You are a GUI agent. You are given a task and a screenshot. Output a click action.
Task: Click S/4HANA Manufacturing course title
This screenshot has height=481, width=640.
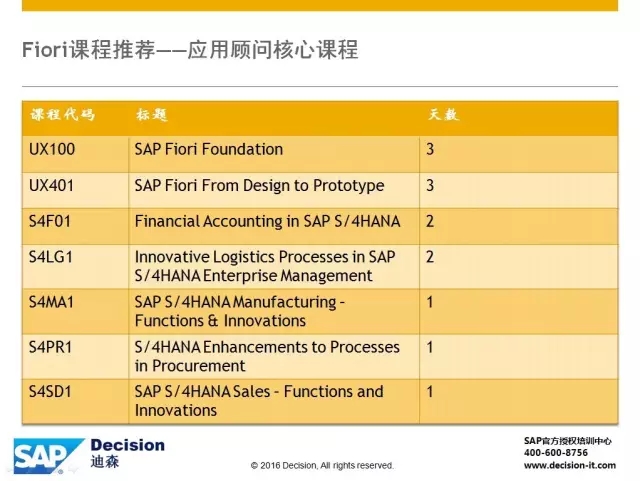[x=240, y=312]
